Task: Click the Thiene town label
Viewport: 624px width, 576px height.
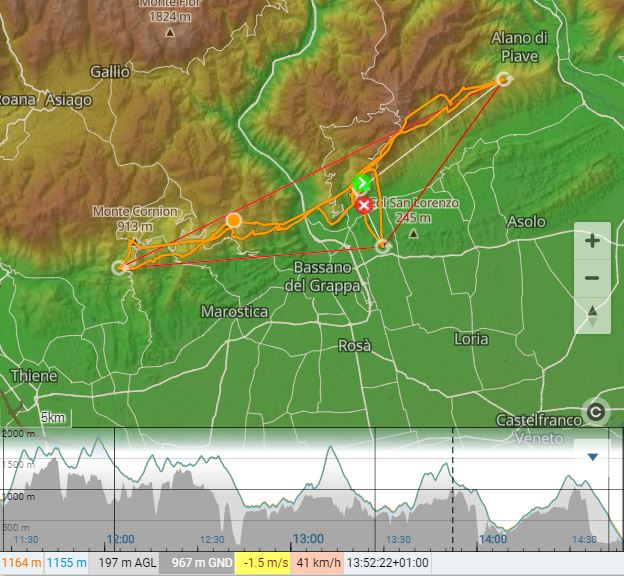Action: click(34, 376)
